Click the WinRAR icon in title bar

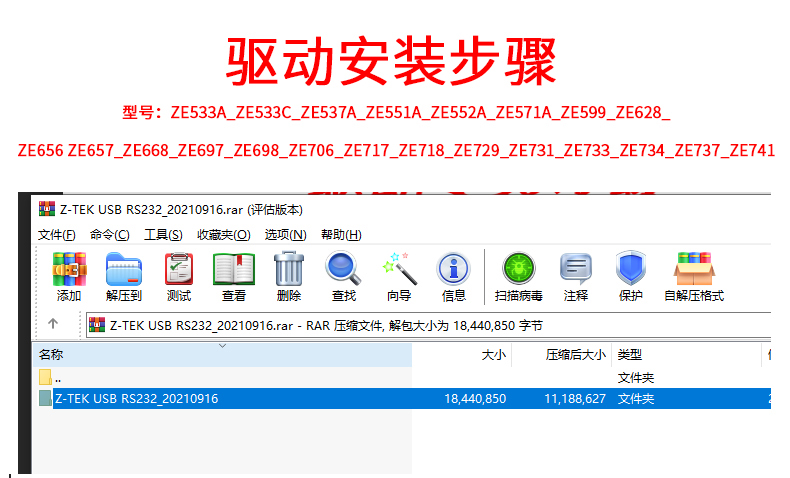47,209
